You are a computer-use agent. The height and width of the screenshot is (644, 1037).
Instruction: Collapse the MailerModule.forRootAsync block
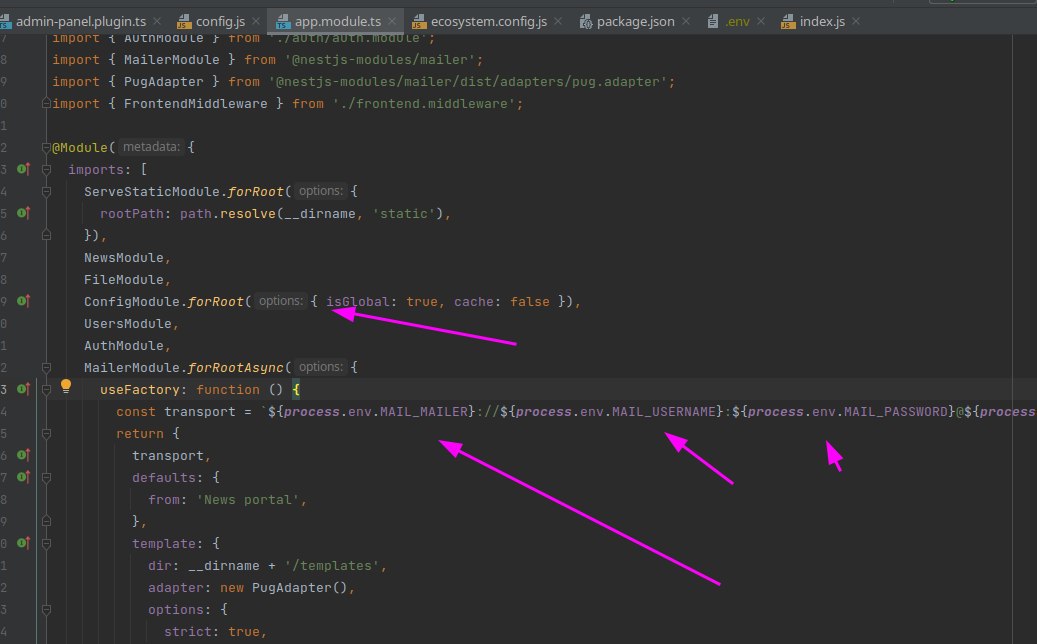[46, 367]
